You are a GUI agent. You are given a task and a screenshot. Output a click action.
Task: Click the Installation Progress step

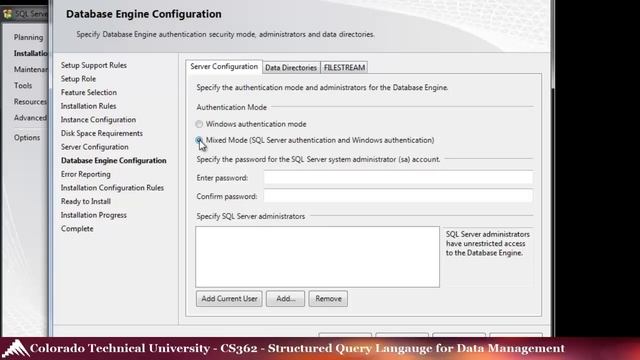click(x=93, y=215)
